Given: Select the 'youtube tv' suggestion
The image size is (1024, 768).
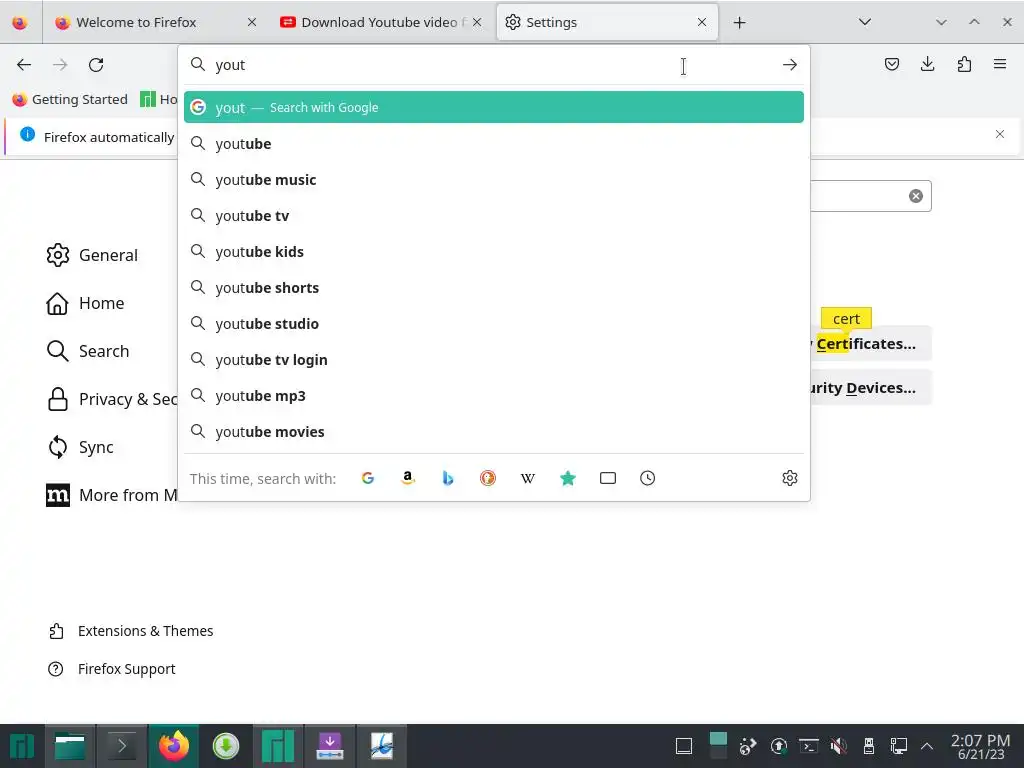Looking at the screenshot, I should click(x=494, y=216).
